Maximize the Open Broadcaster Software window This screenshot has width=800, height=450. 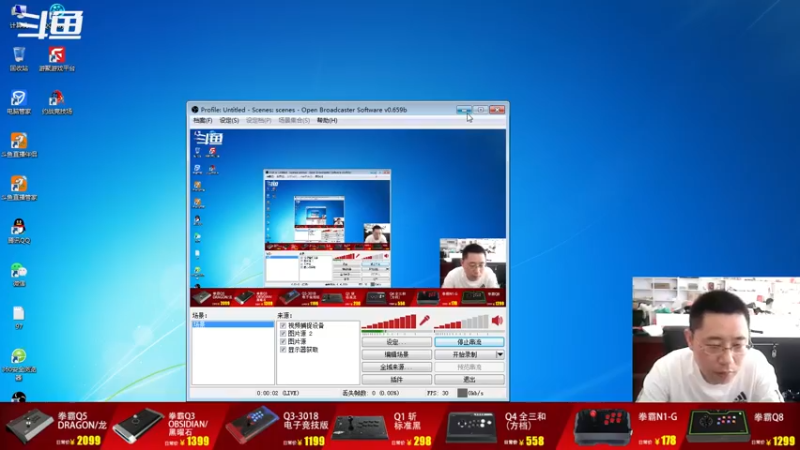480,110
